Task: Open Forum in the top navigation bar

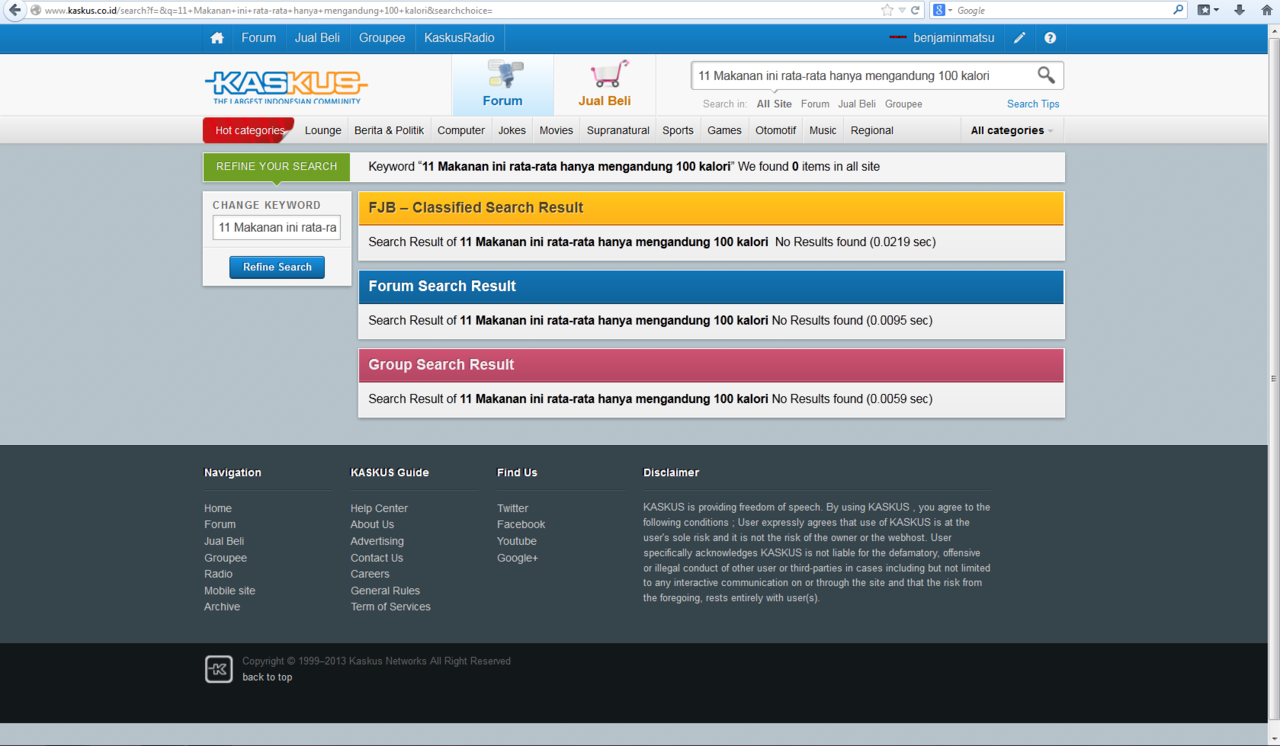Action: click(x=258, y=38)
